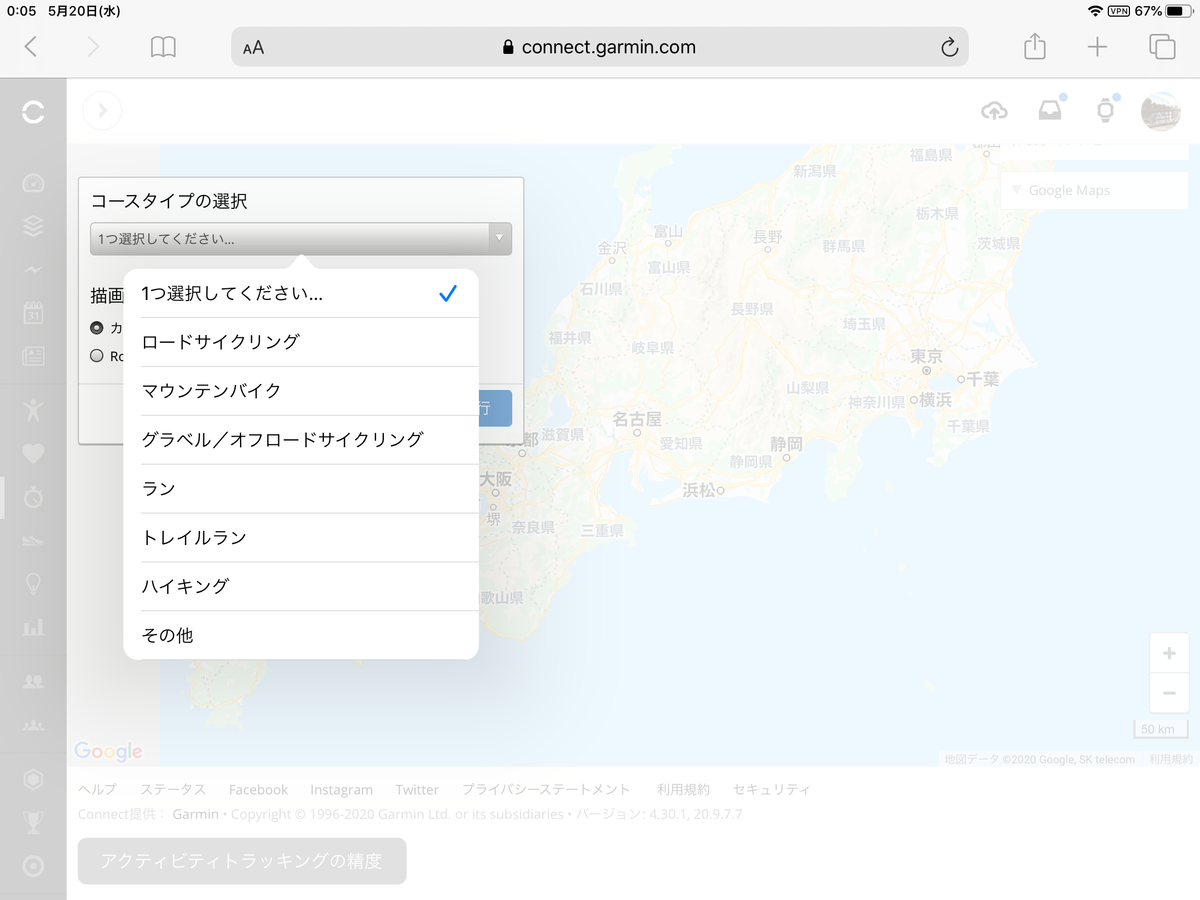Click the Google logo on the map
Screen dimensions: 1200x900
click(x=108, y=751)
